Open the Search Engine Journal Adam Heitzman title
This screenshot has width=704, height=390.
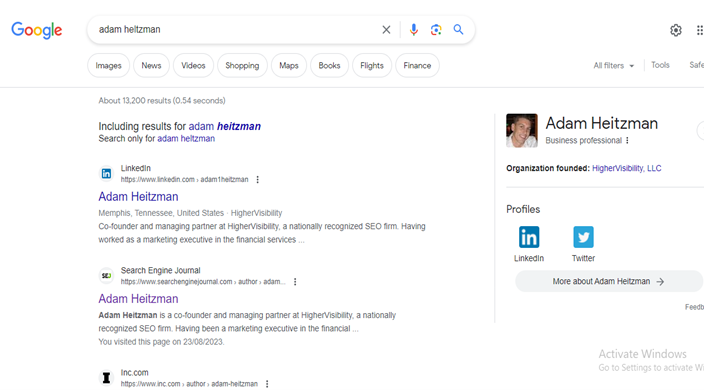point(138,299)
